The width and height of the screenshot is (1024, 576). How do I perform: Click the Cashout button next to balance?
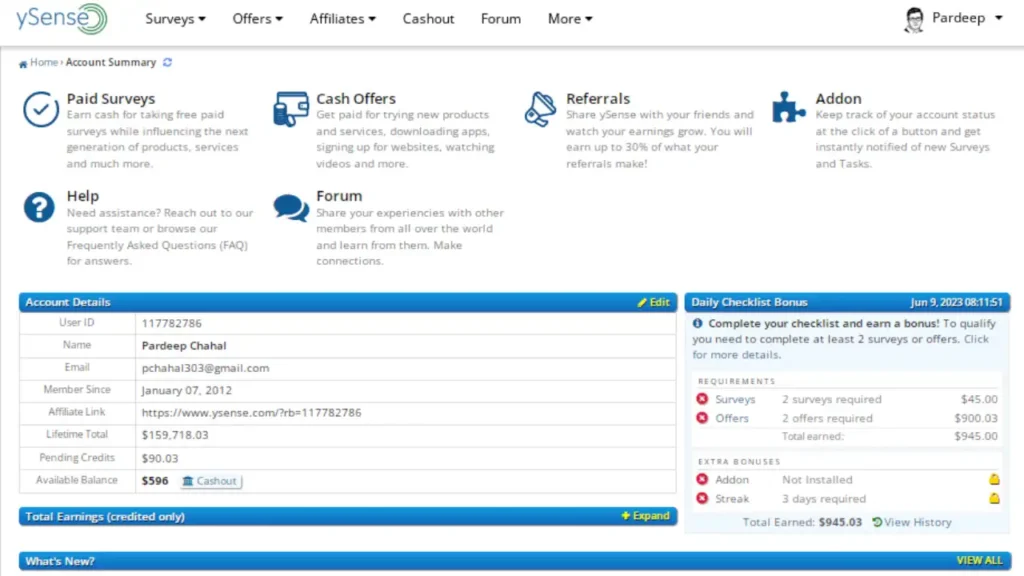(210, 481)
